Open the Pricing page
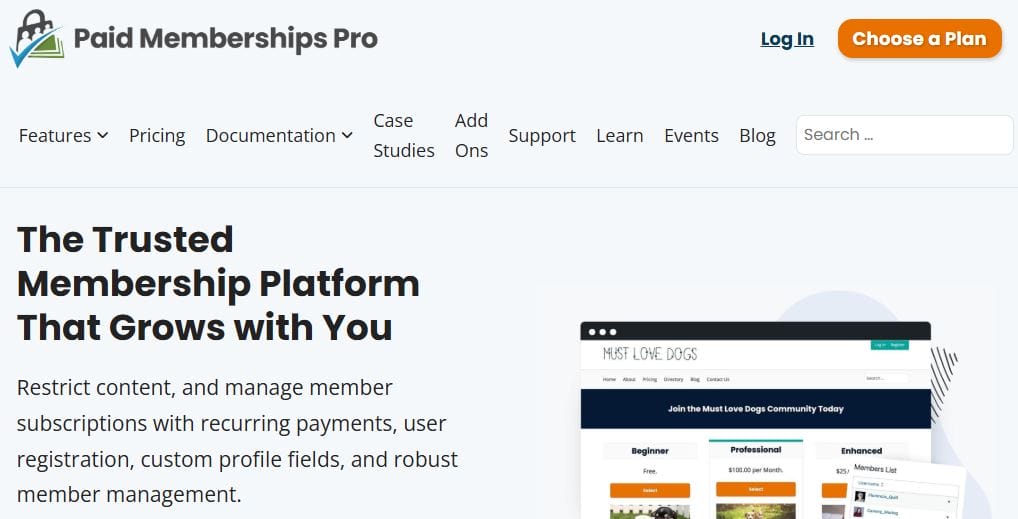Viewport: 1018px width, 519px height. (x=157, y=135)
